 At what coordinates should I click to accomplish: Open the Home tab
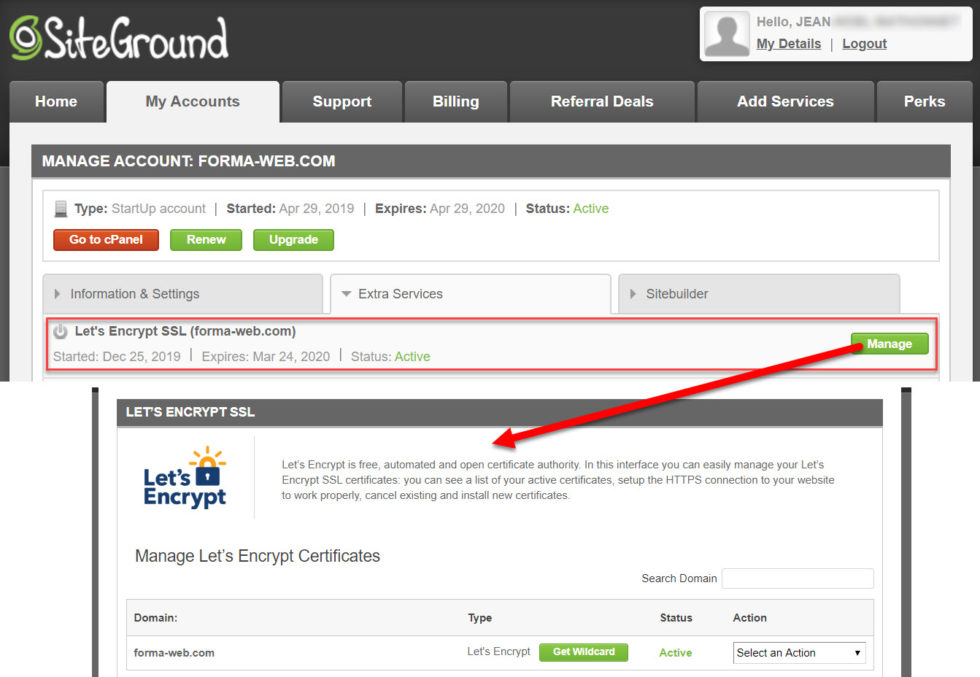(x=56, y=101)
